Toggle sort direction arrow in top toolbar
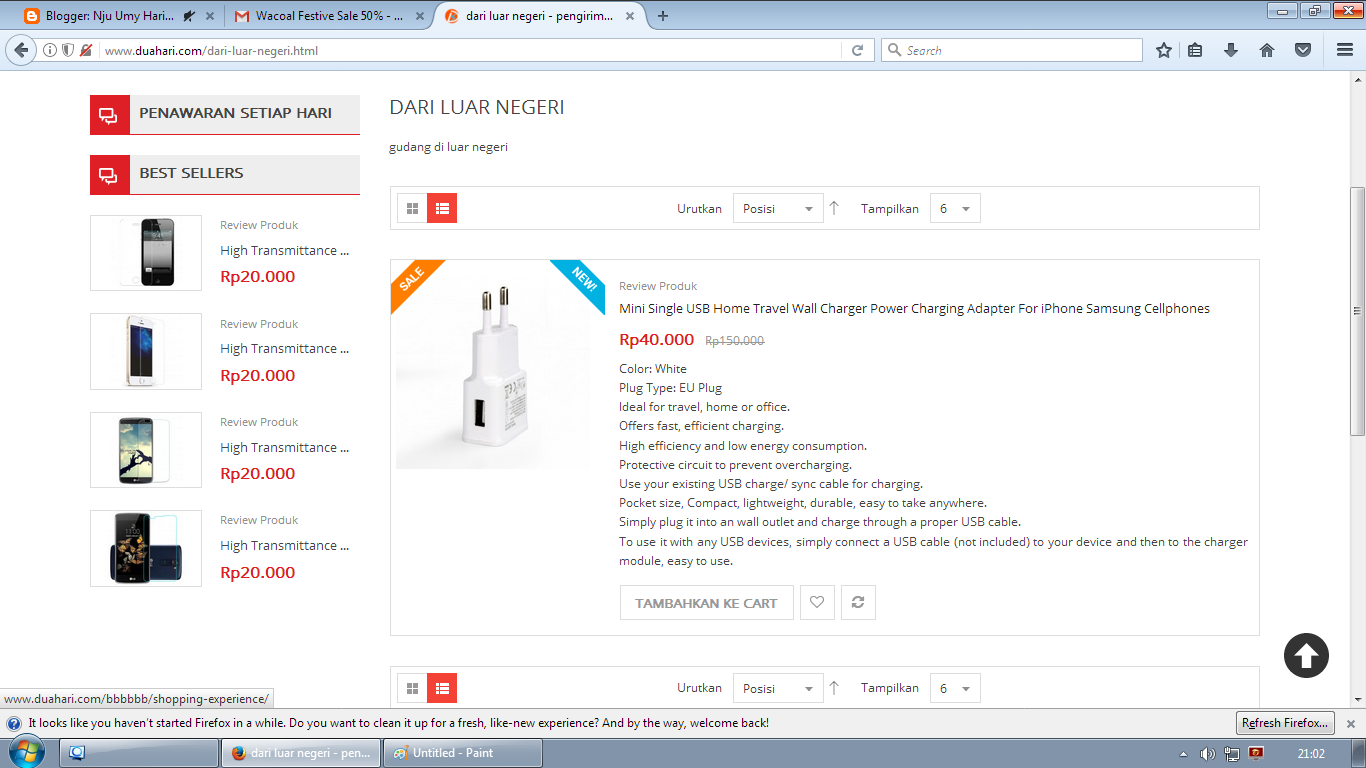The height and width of the screenshot is (768, 1366). 834,208
